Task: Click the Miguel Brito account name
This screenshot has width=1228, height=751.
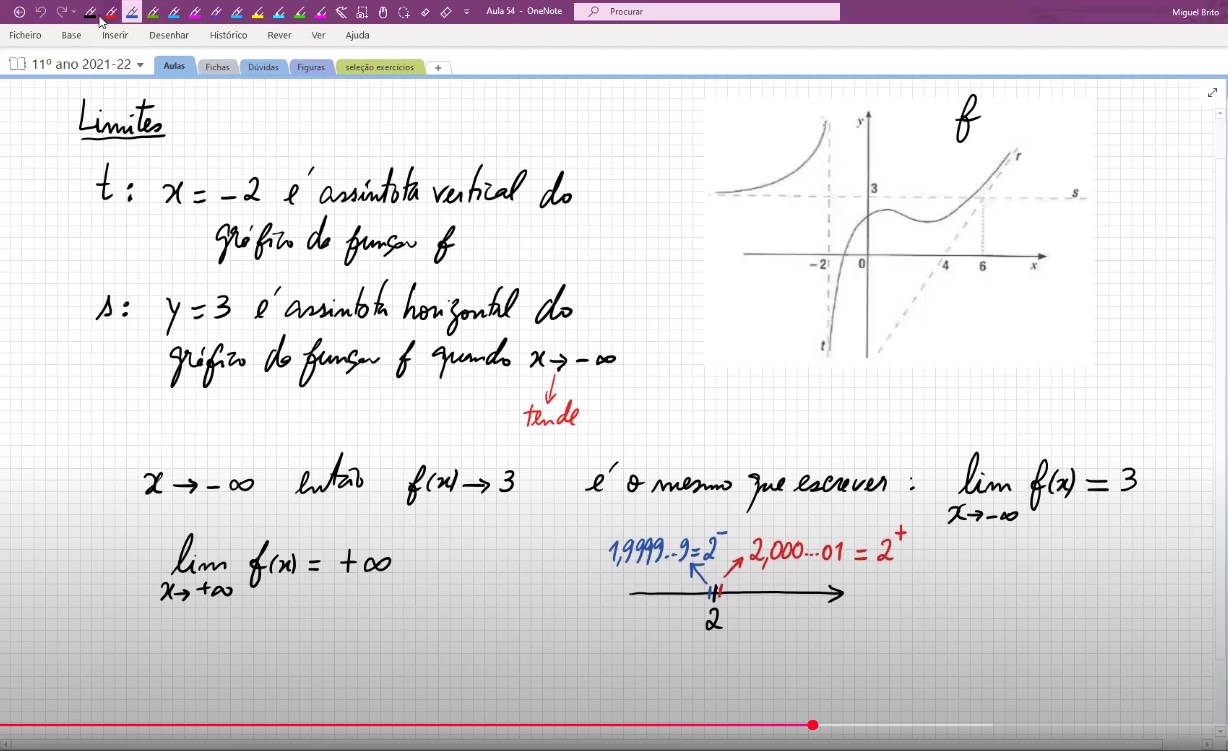Action: point(1196,12)
